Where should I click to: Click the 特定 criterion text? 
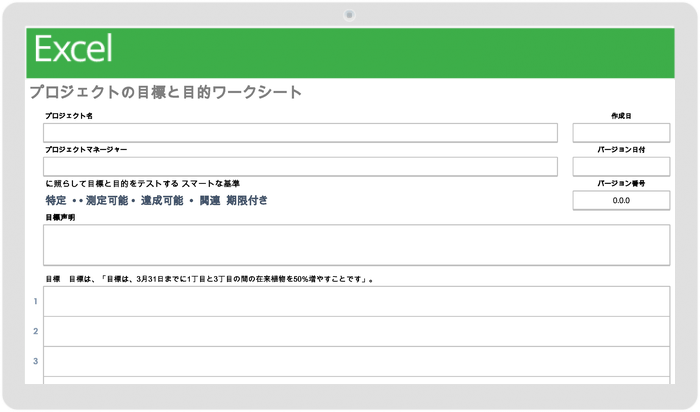pos(56,200)
